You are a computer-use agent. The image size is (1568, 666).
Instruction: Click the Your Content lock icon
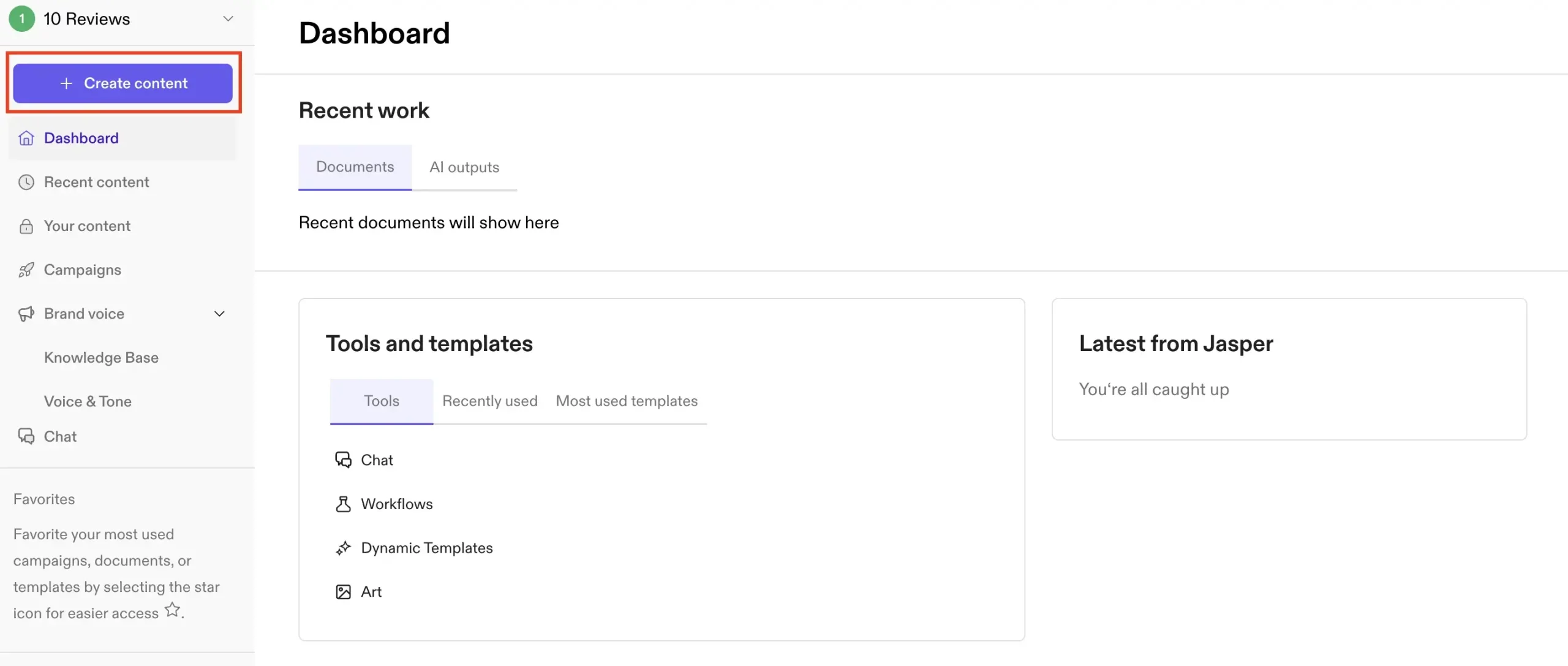pyautogui.click(x=26, y=226)
